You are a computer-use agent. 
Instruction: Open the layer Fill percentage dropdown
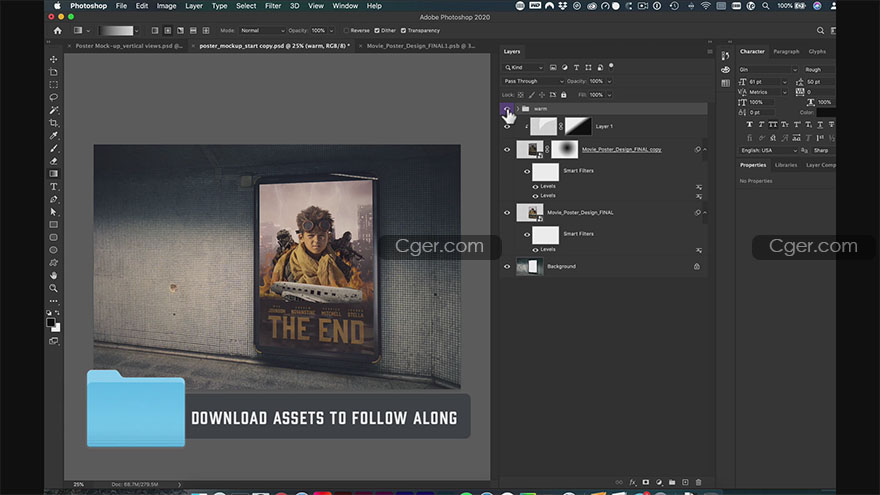[609, 95]
